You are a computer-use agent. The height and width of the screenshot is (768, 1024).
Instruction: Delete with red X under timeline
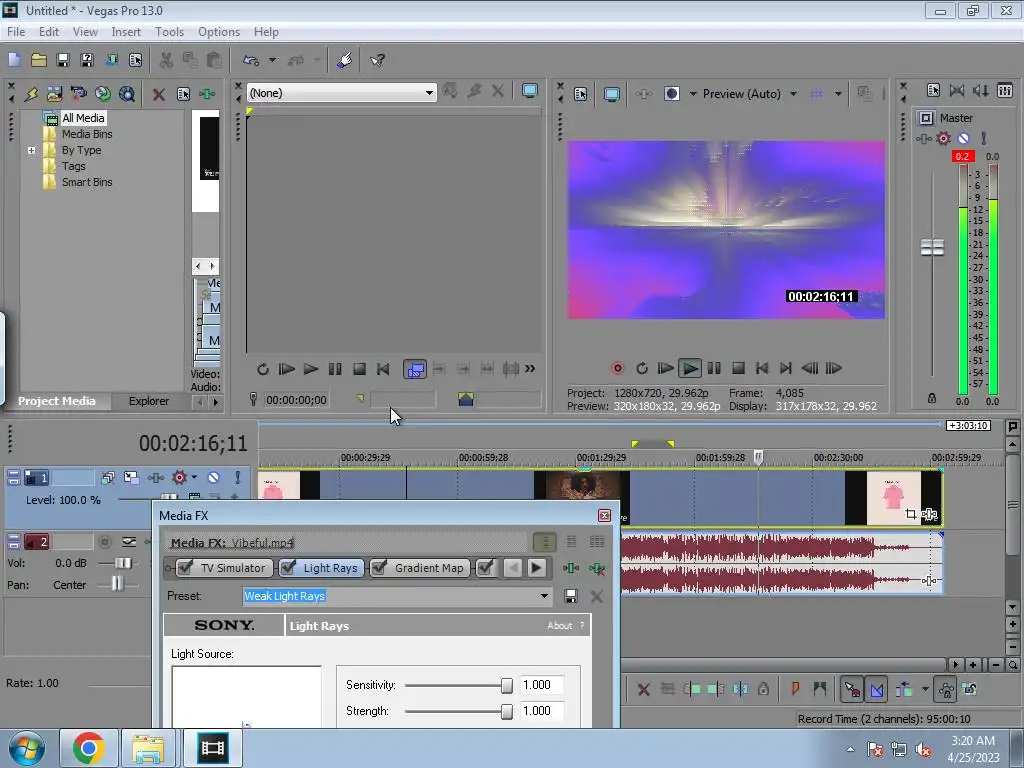(643, 689)
